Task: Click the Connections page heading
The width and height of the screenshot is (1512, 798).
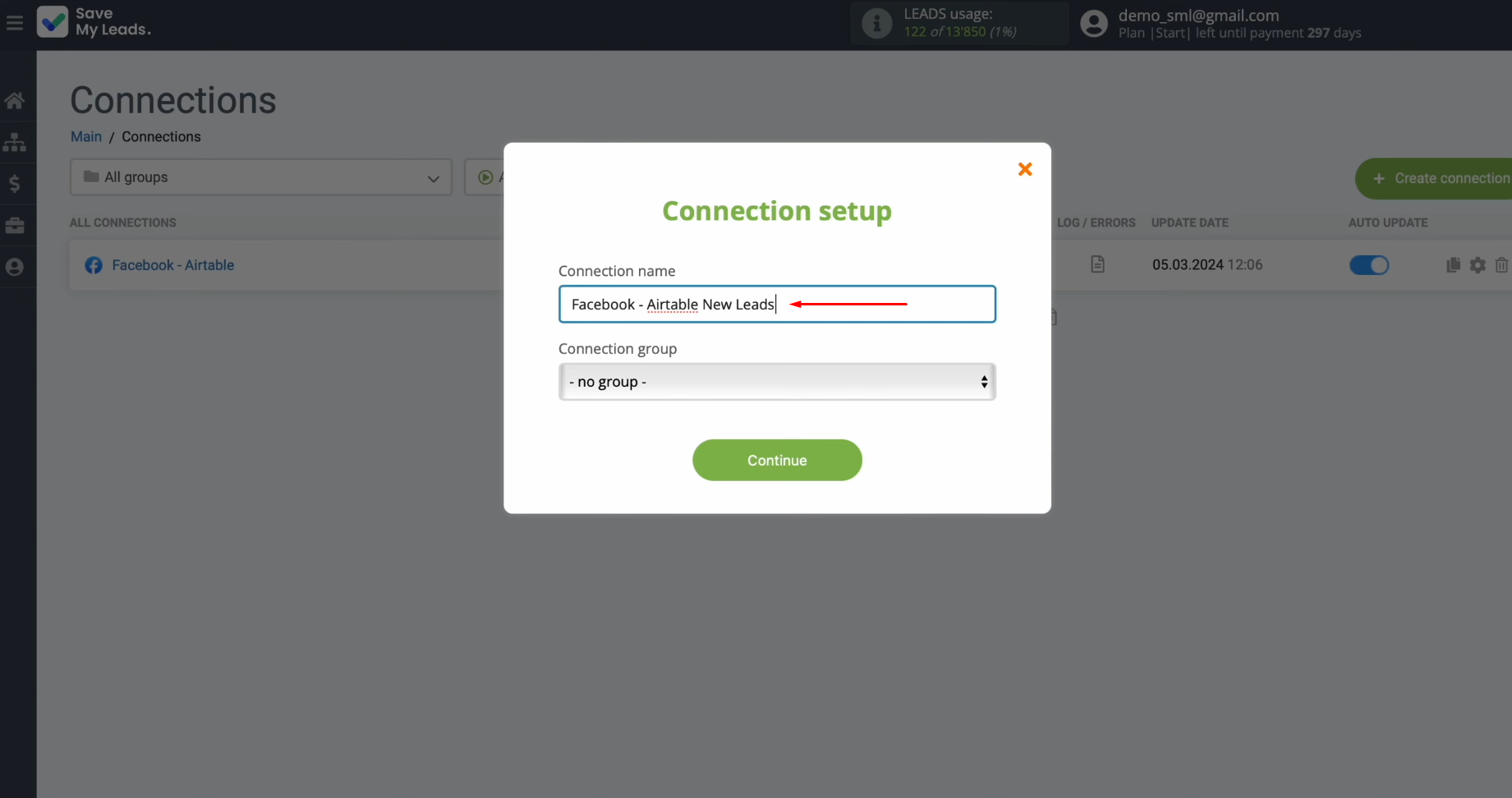Action: (173, 100)
